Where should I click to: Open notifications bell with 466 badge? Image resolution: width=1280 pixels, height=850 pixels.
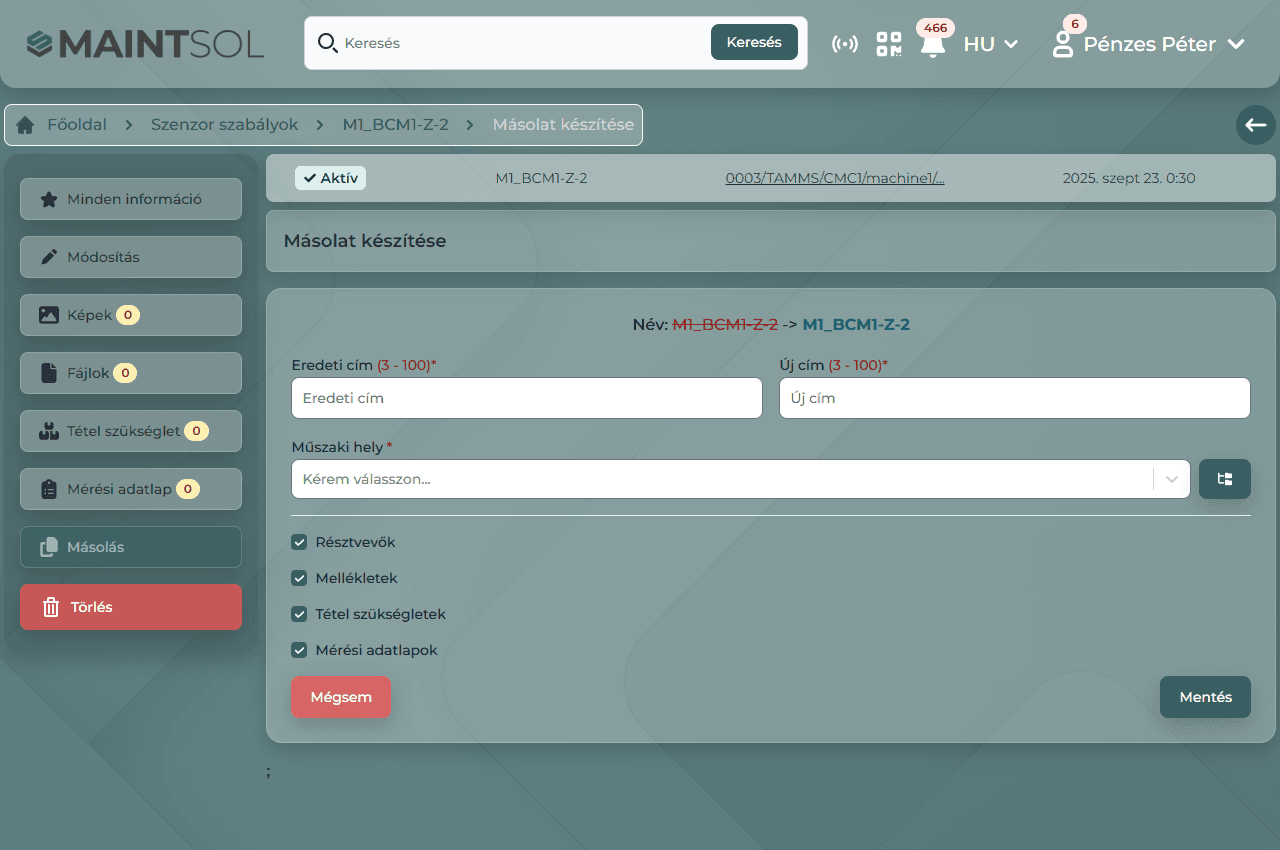tap(933, 44)
